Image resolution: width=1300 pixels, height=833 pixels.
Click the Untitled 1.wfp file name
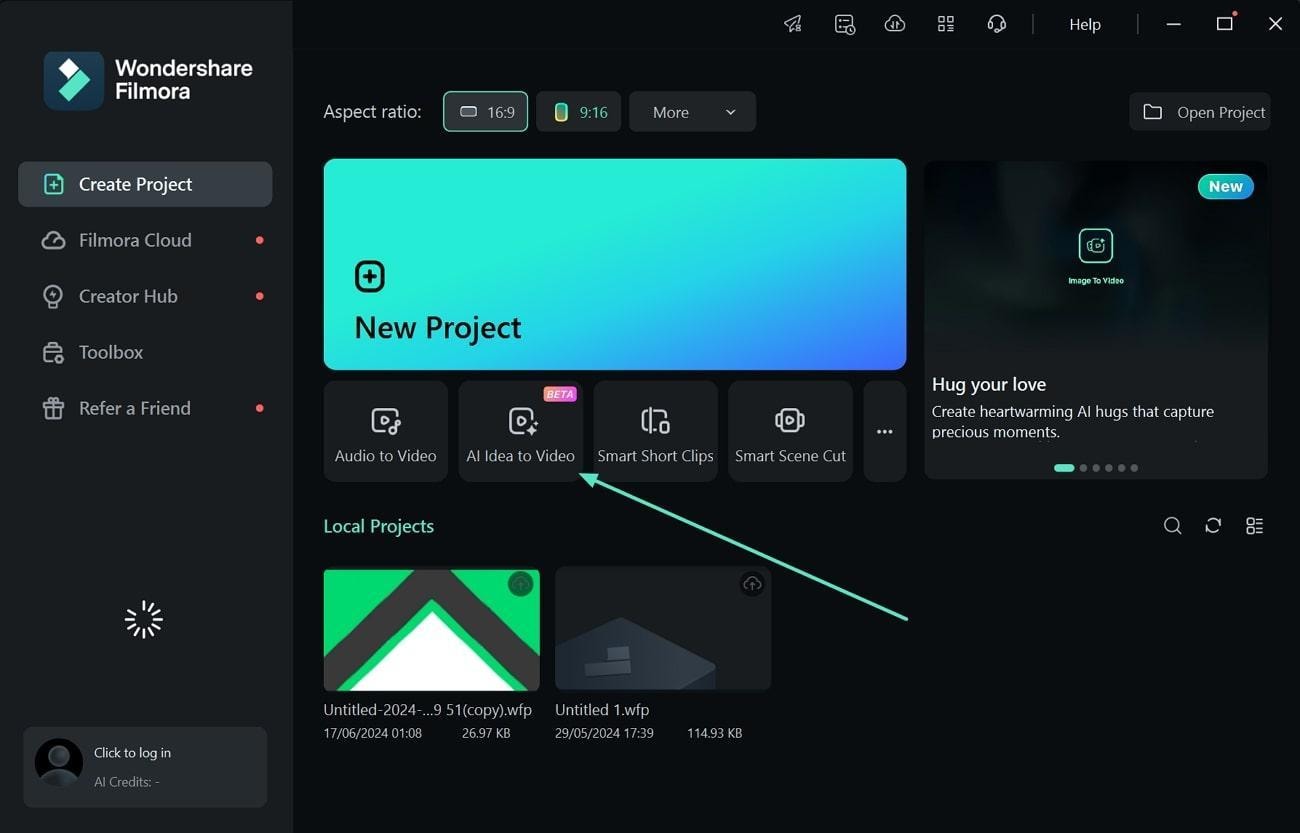click(x=602, y=710)
